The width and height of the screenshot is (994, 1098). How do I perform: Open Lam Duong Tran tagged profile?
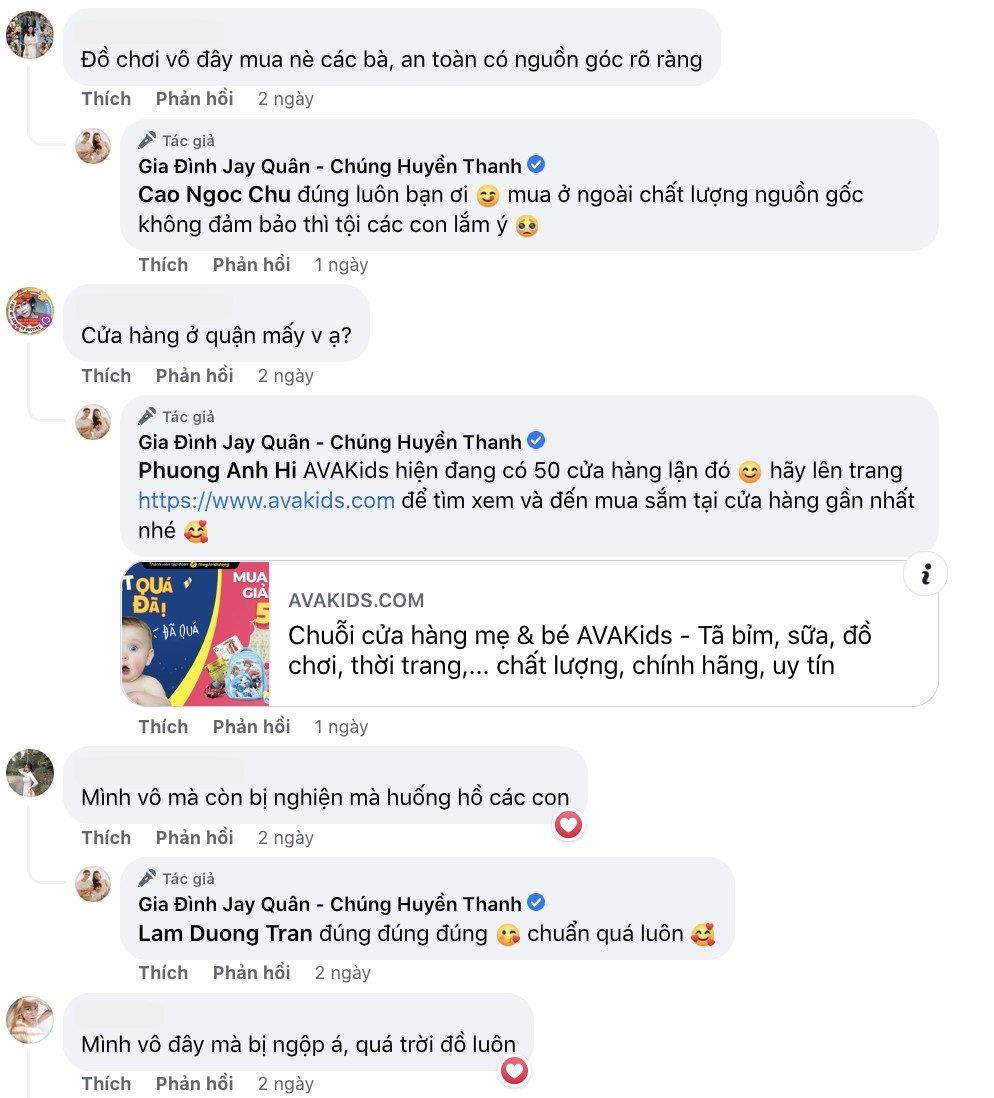(226, 933)
